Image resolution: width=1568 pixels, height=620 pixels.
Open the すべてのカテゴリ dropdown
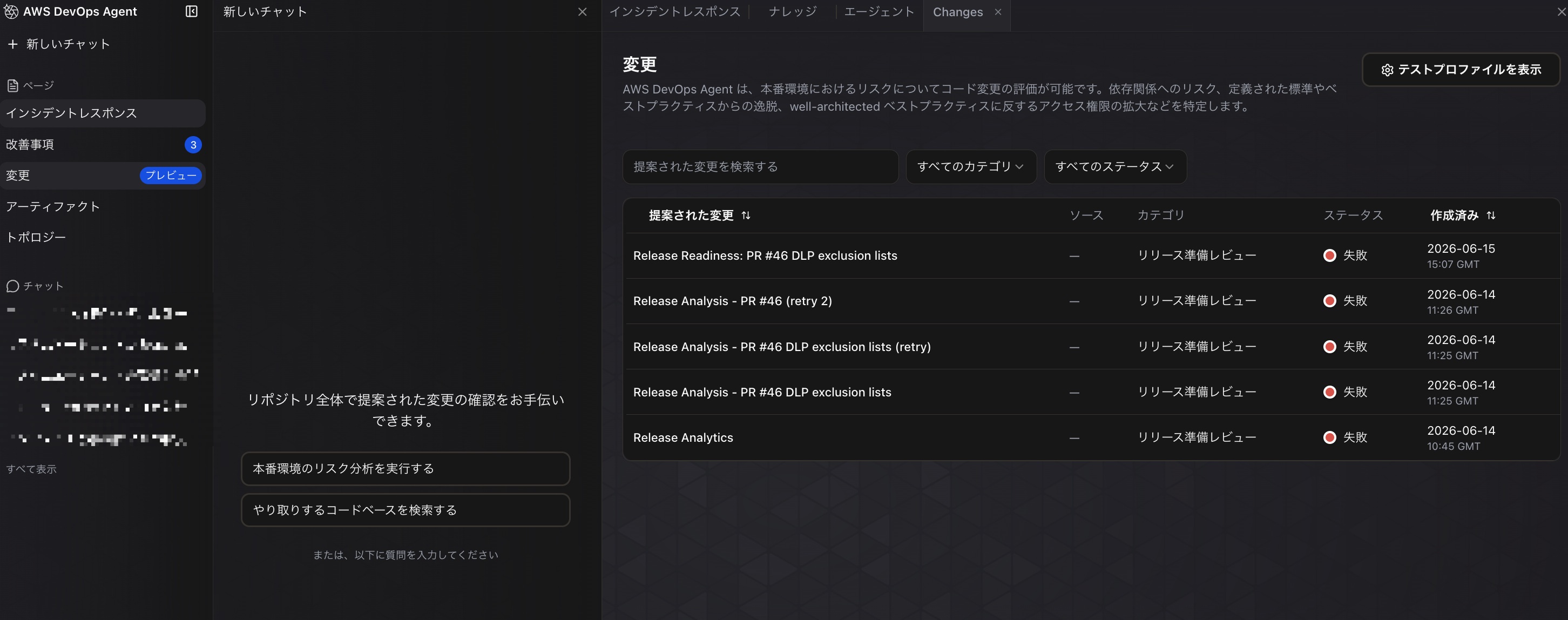[971, 167]
